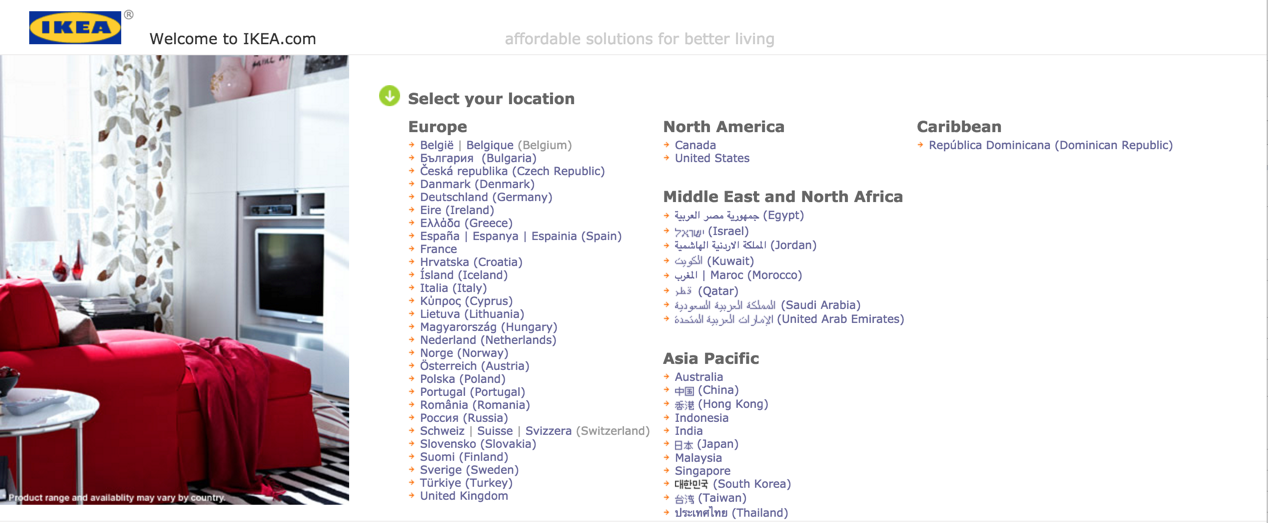Select Nederland (Netherlands)
Image resolution: width=1268 pixels, height=523 pixels.
click(x=488, y=340)
